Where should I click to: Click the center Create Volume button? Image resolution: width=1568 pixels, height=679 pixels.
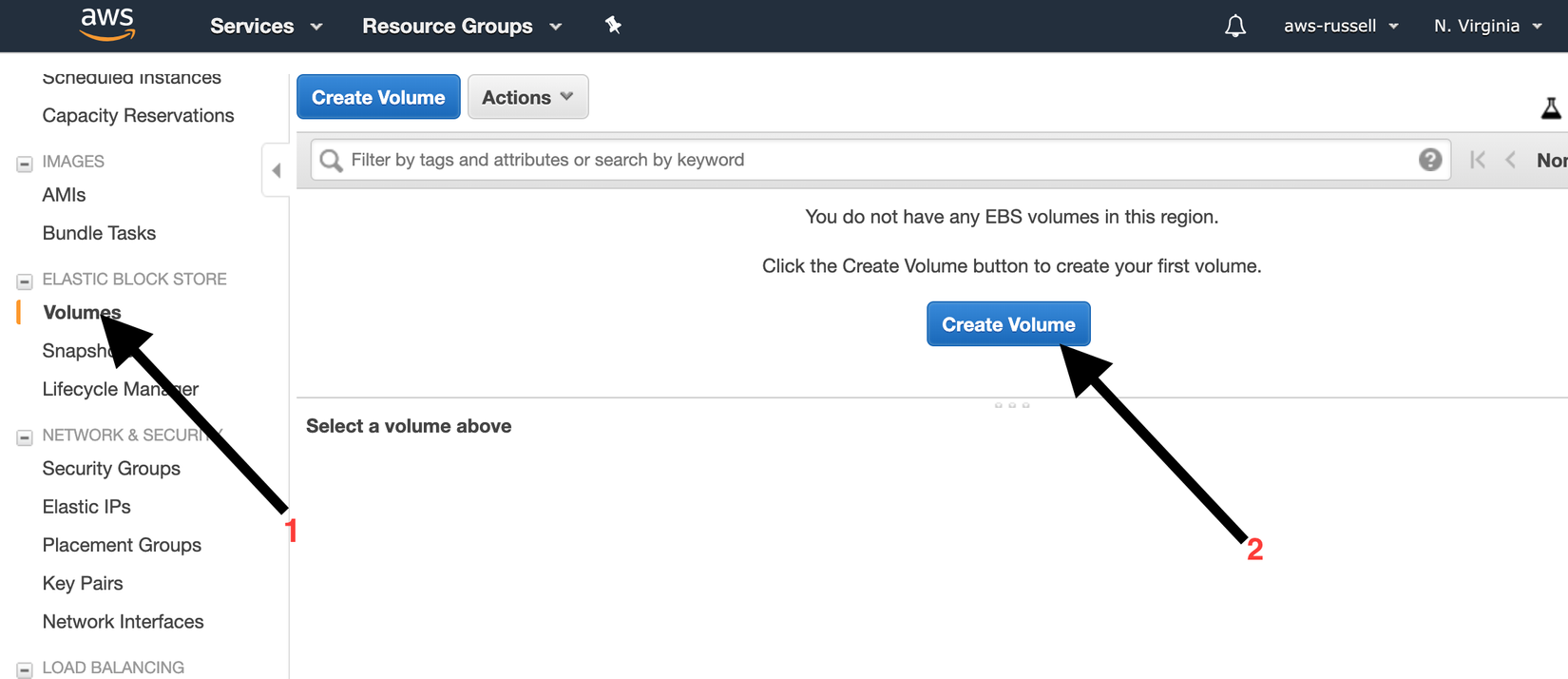tap(1008, 324)
